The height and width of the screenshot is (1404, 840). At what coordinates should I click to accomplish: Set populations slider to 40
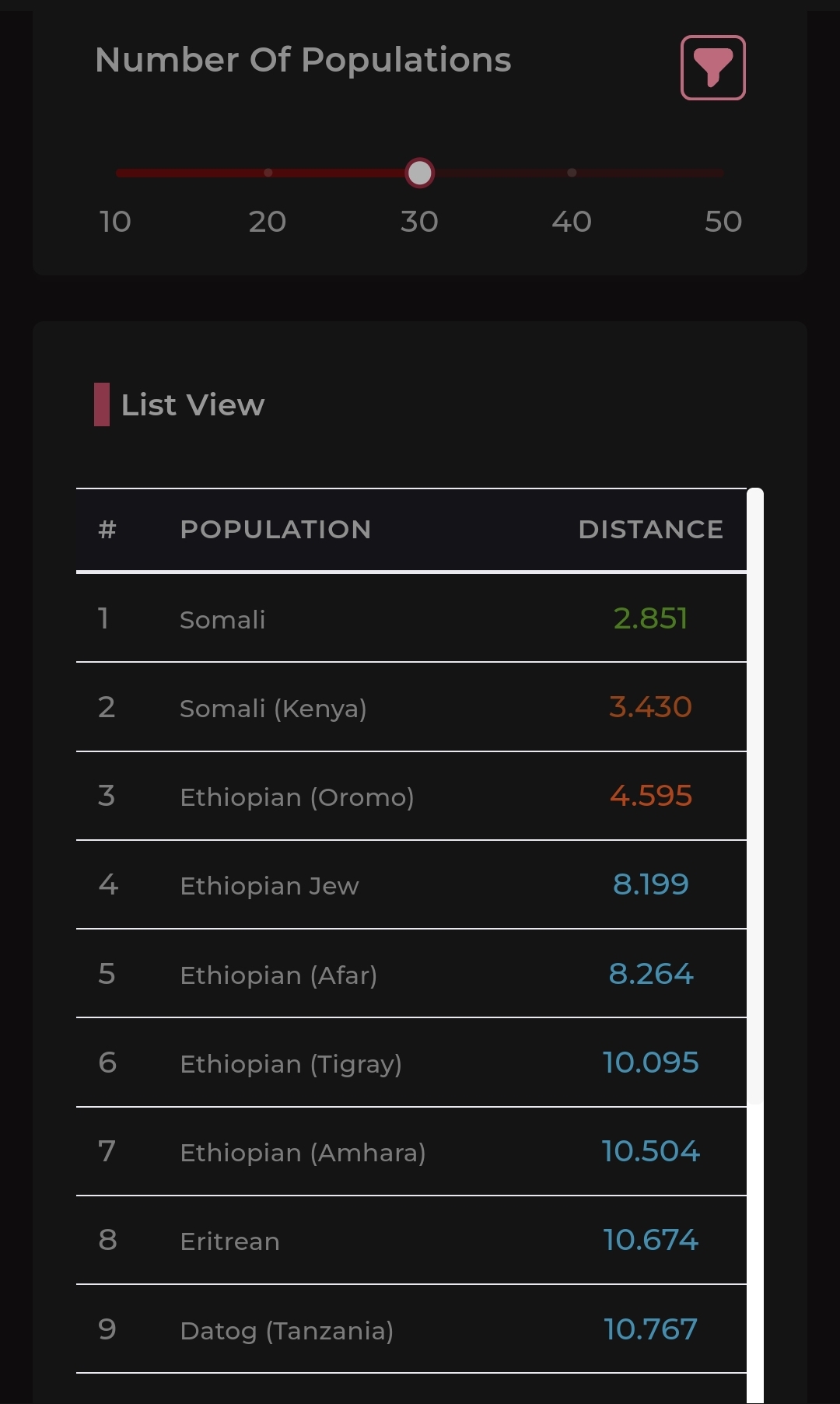click(572, 173)
